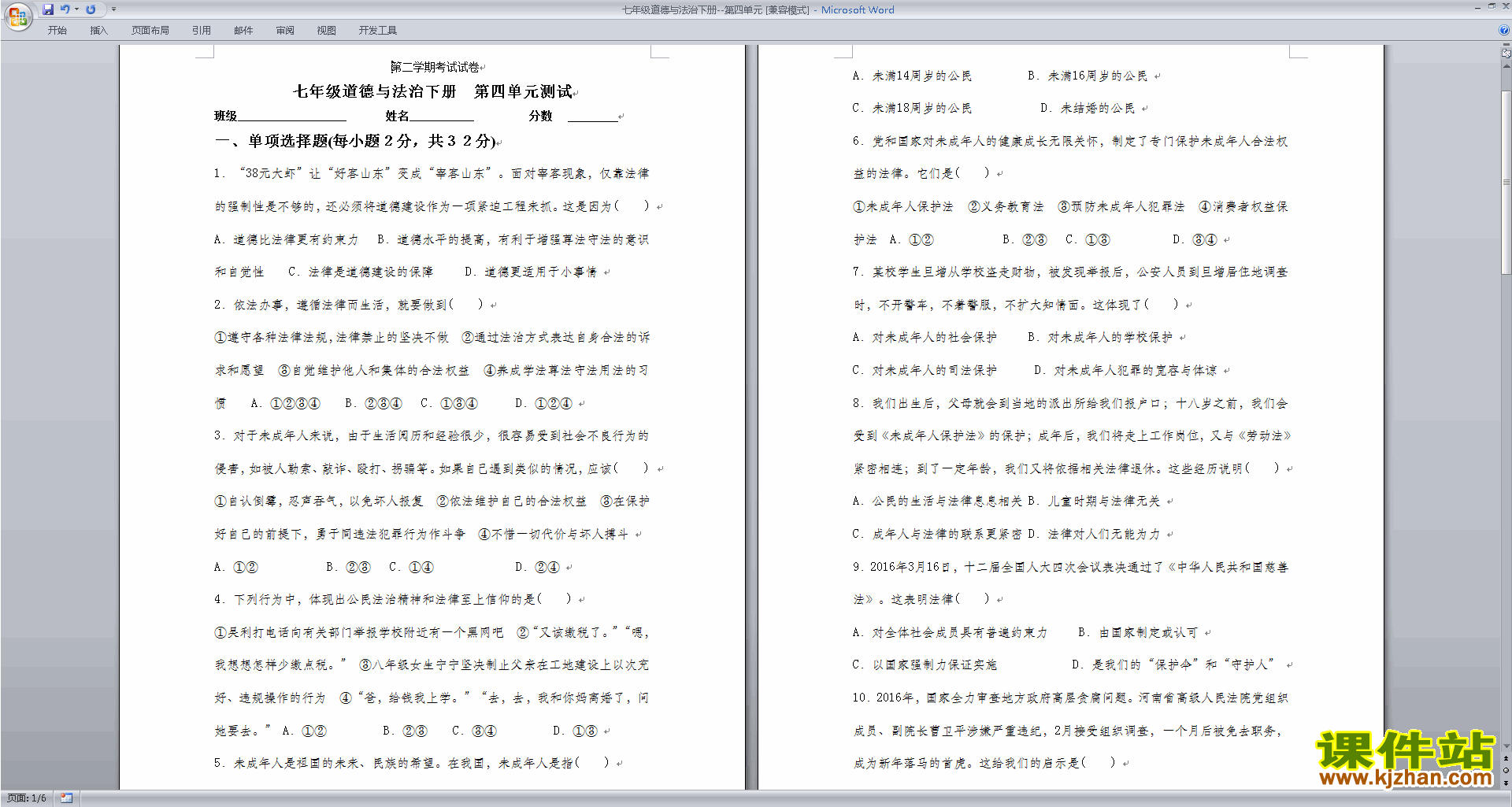1512x807 pixels.
Task: Undo the last action
Action: pos(65,9)
